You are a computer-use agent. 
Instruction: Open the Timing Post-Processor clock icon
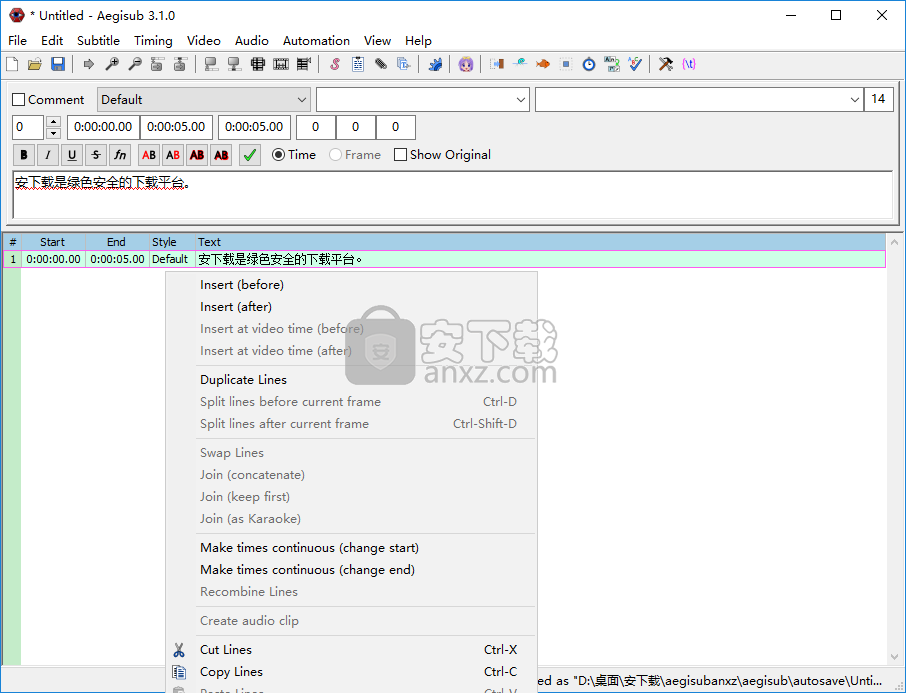click(x=589, y=64)
